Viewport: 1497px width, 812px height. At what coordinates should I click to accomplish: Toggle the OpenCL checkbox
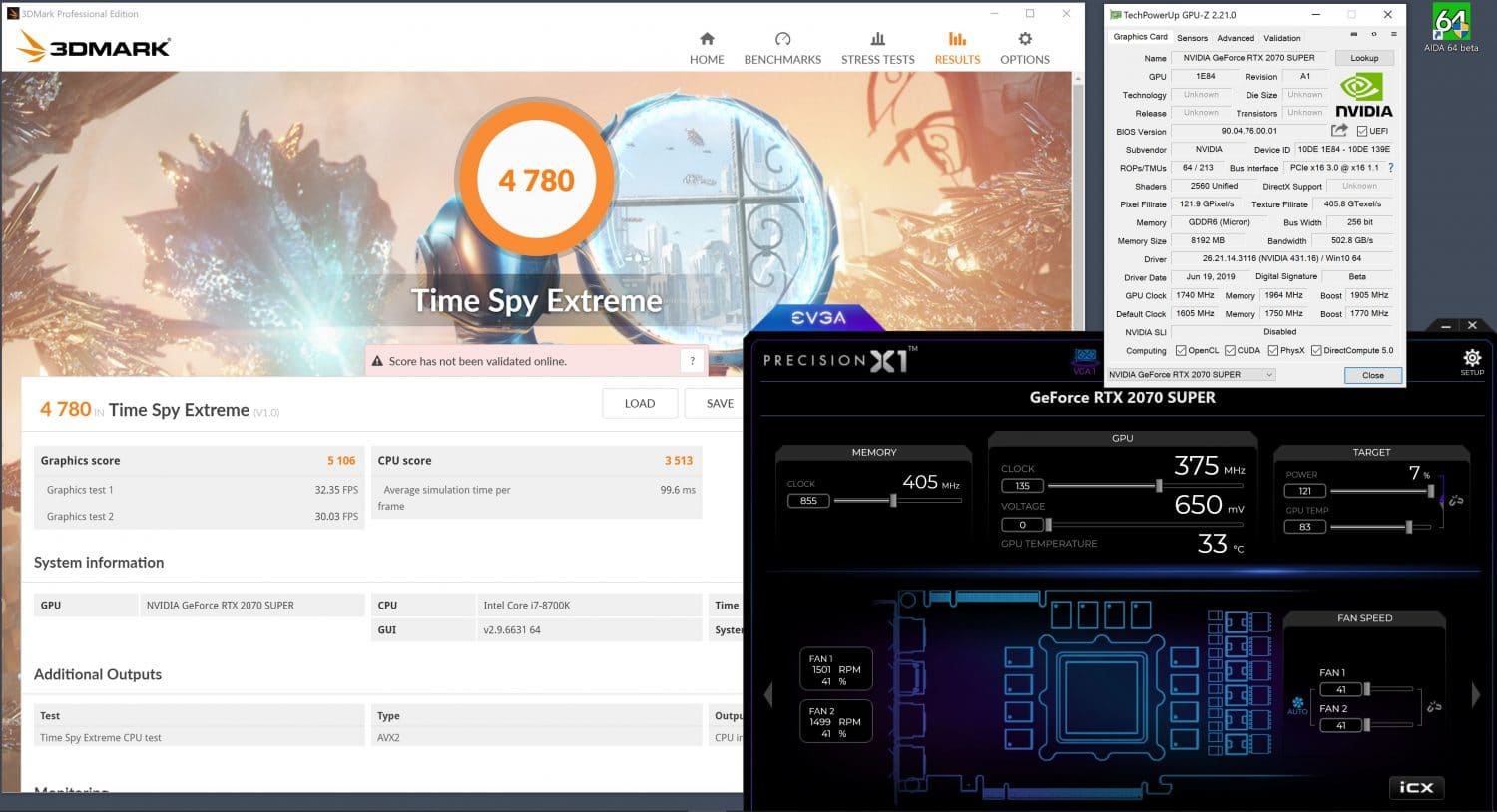click(1181, 350)
